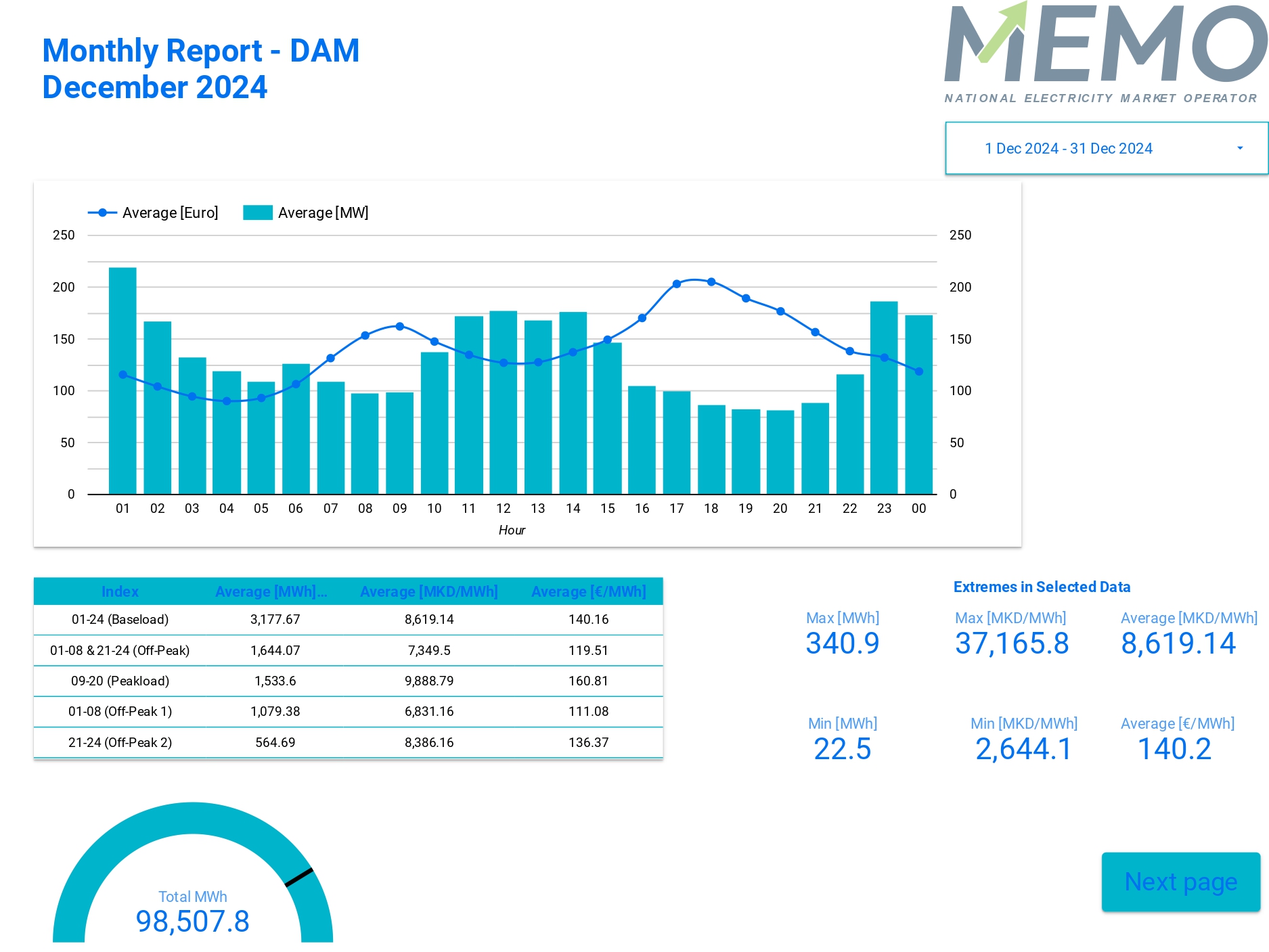This screenshot has width=1269, height=952.
Task: Click the Average [MW] legend color swatch
Action: (x=257, y=213)
